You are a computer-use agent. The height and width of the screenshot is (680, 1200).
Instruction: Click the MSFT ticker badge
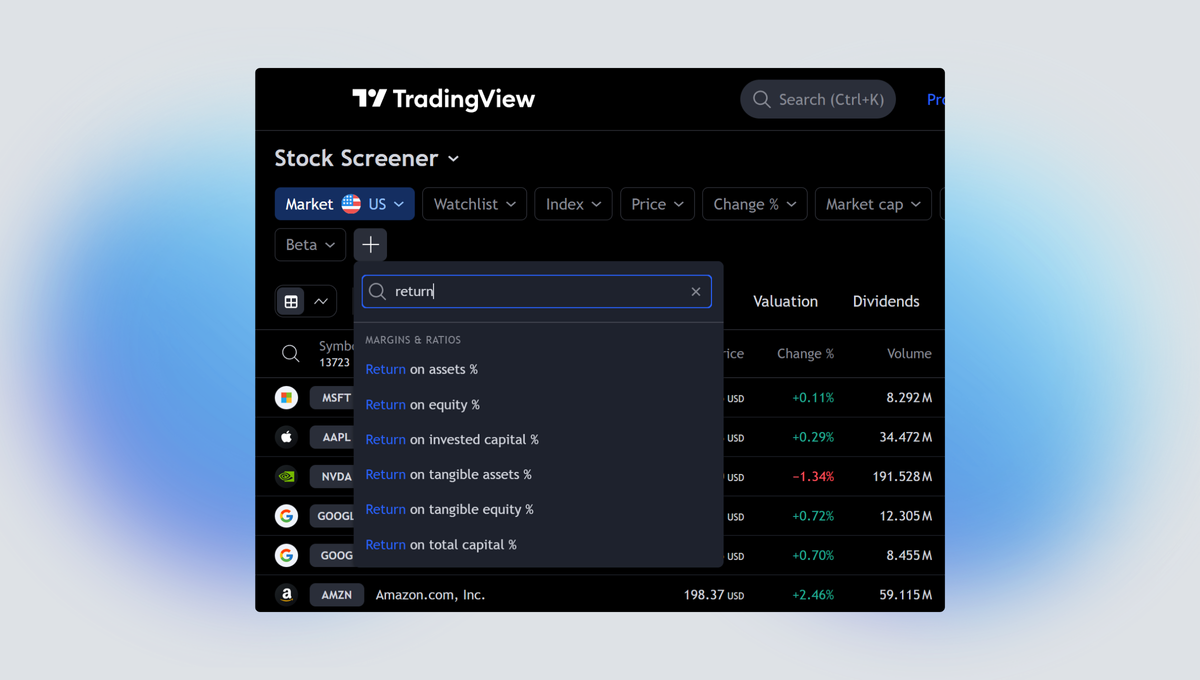pyautogui.click(x=332, y=397)
